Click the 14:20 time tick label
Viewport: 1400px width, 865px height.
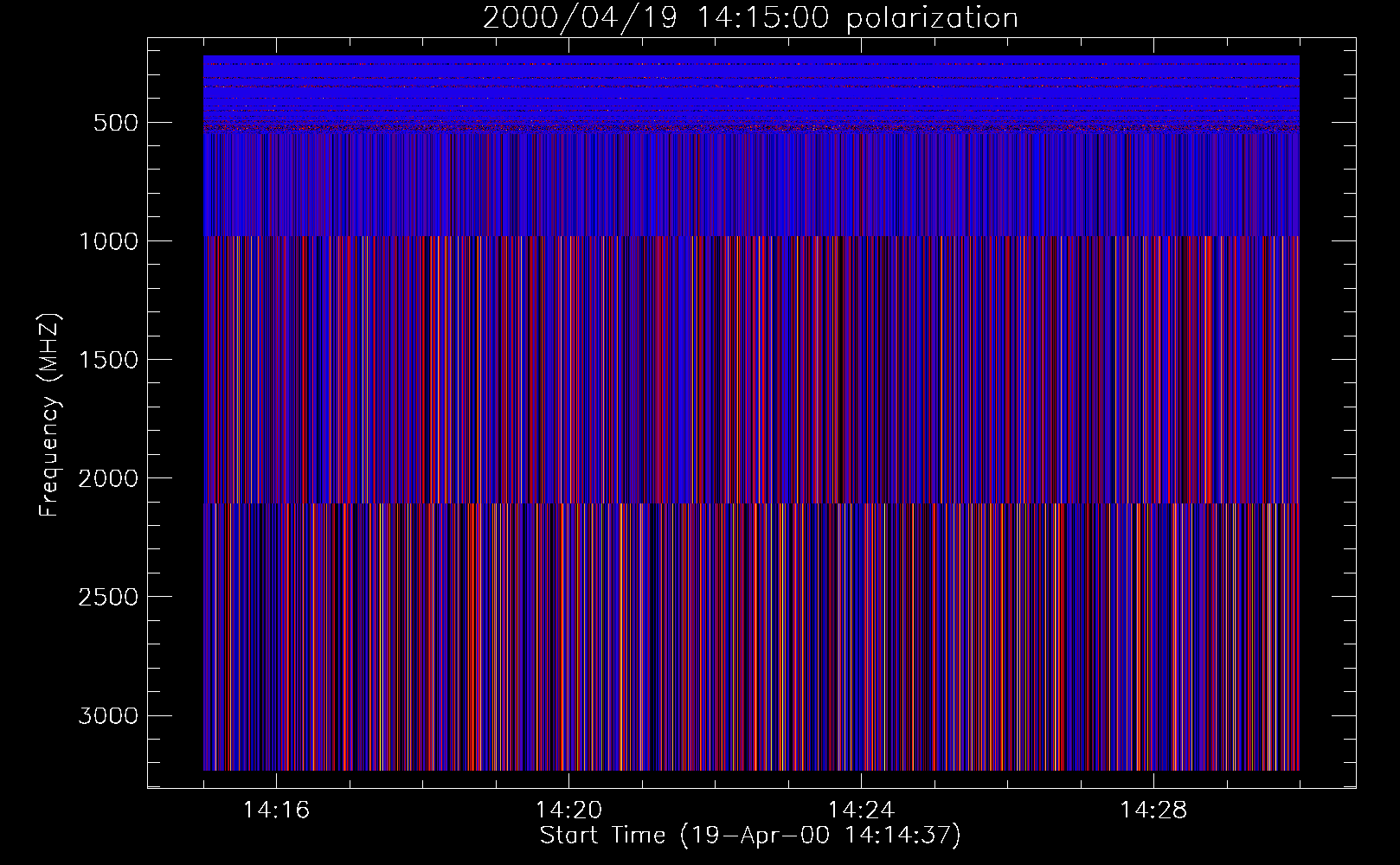[568, 810]
